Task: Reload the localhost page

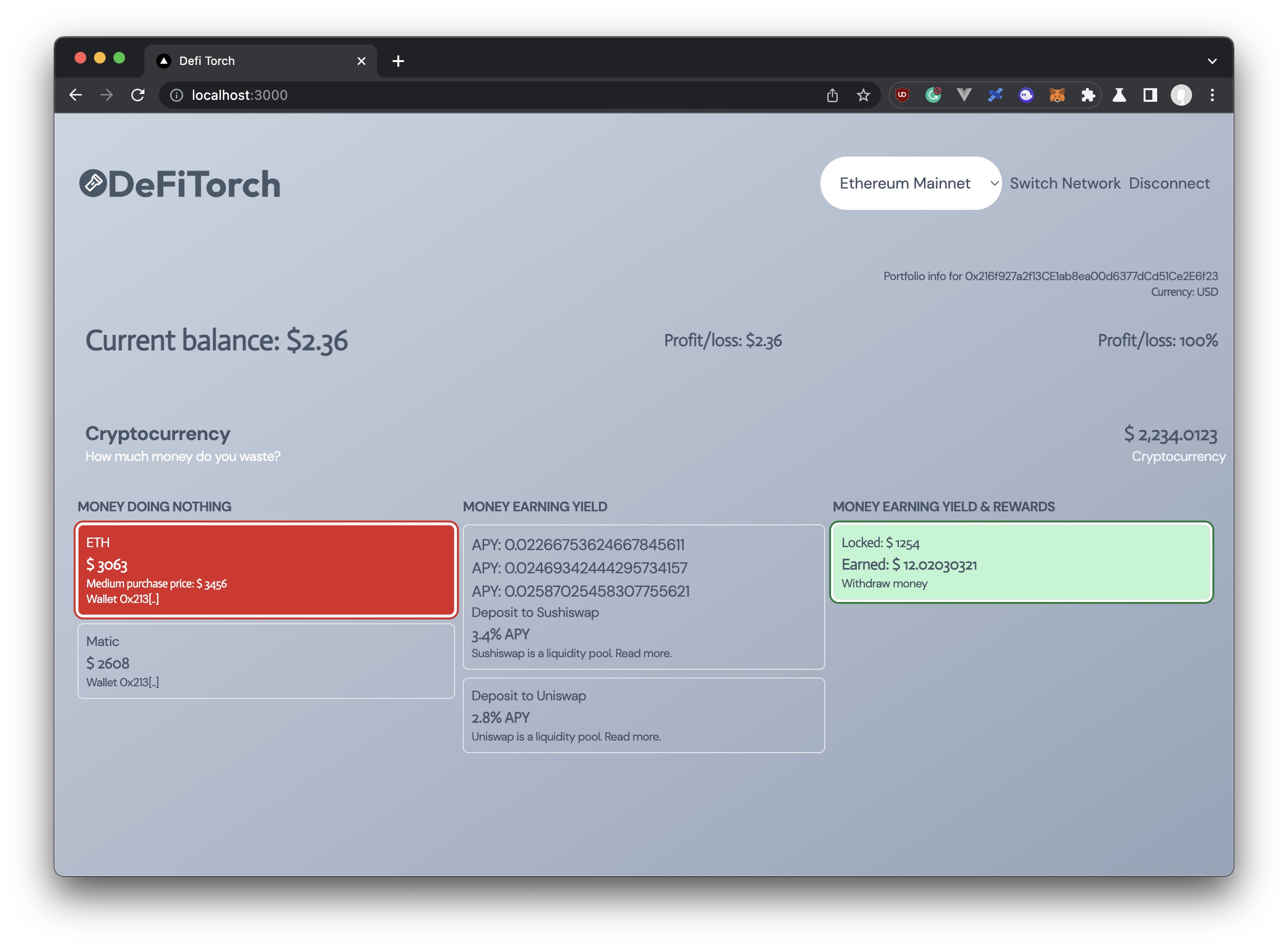Action: coord(138,95)
